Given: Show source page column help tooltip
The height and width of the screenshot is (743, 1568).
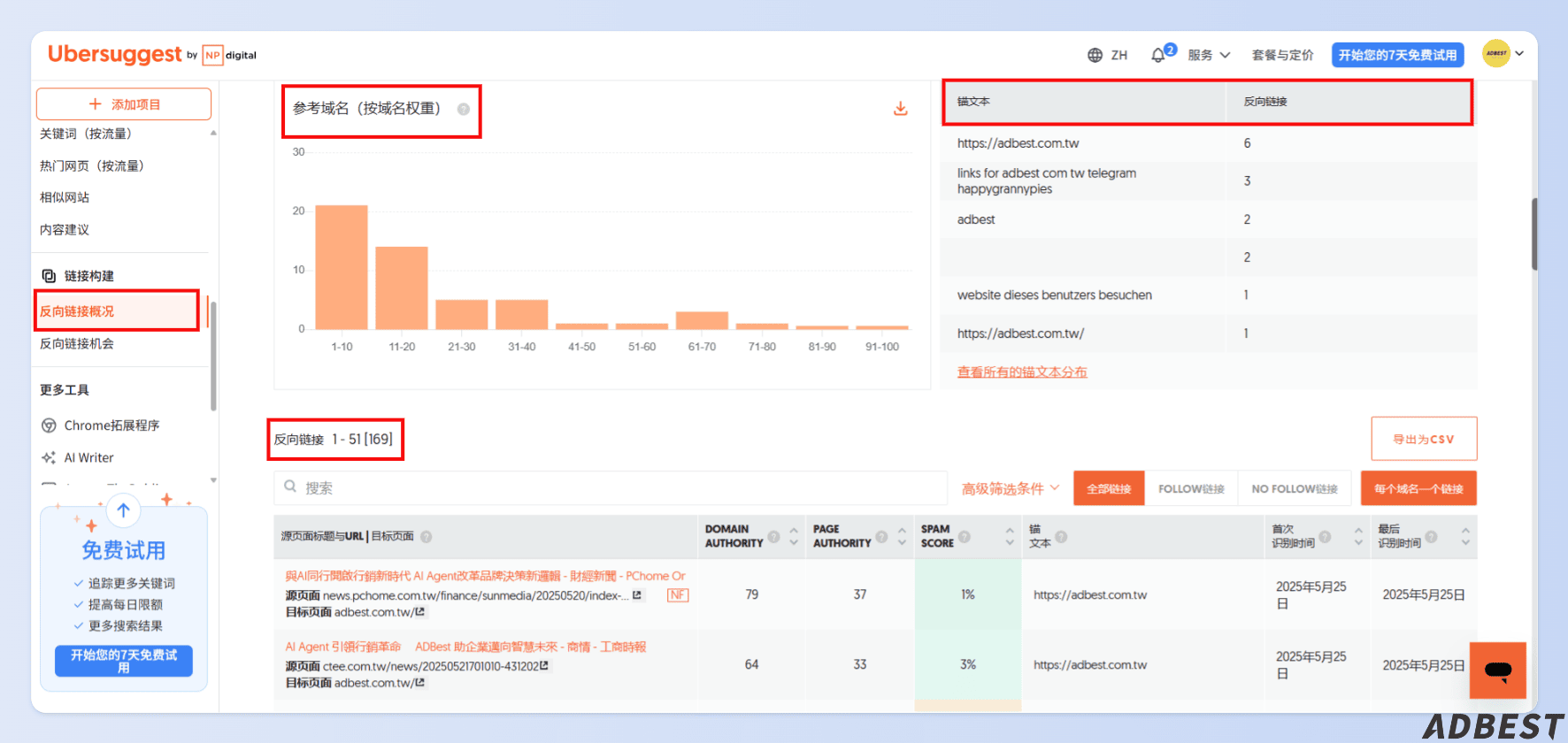Looking at the screenshot, I should tap(426, 536).
